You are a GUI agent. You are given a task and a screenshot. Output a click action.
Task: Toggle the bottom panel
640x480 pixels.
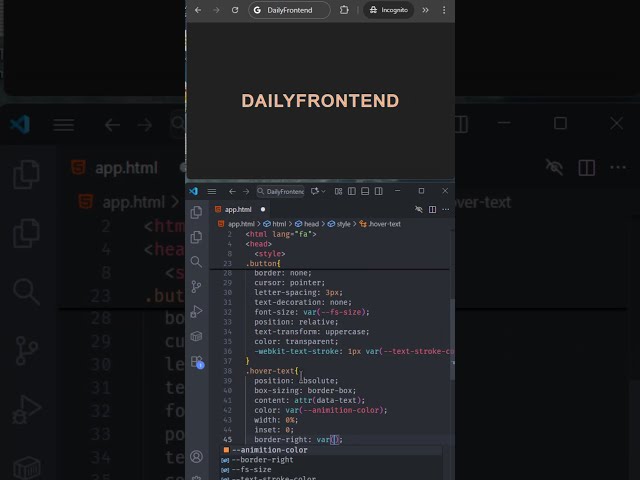pyautogui.click(x=365, y=191)
